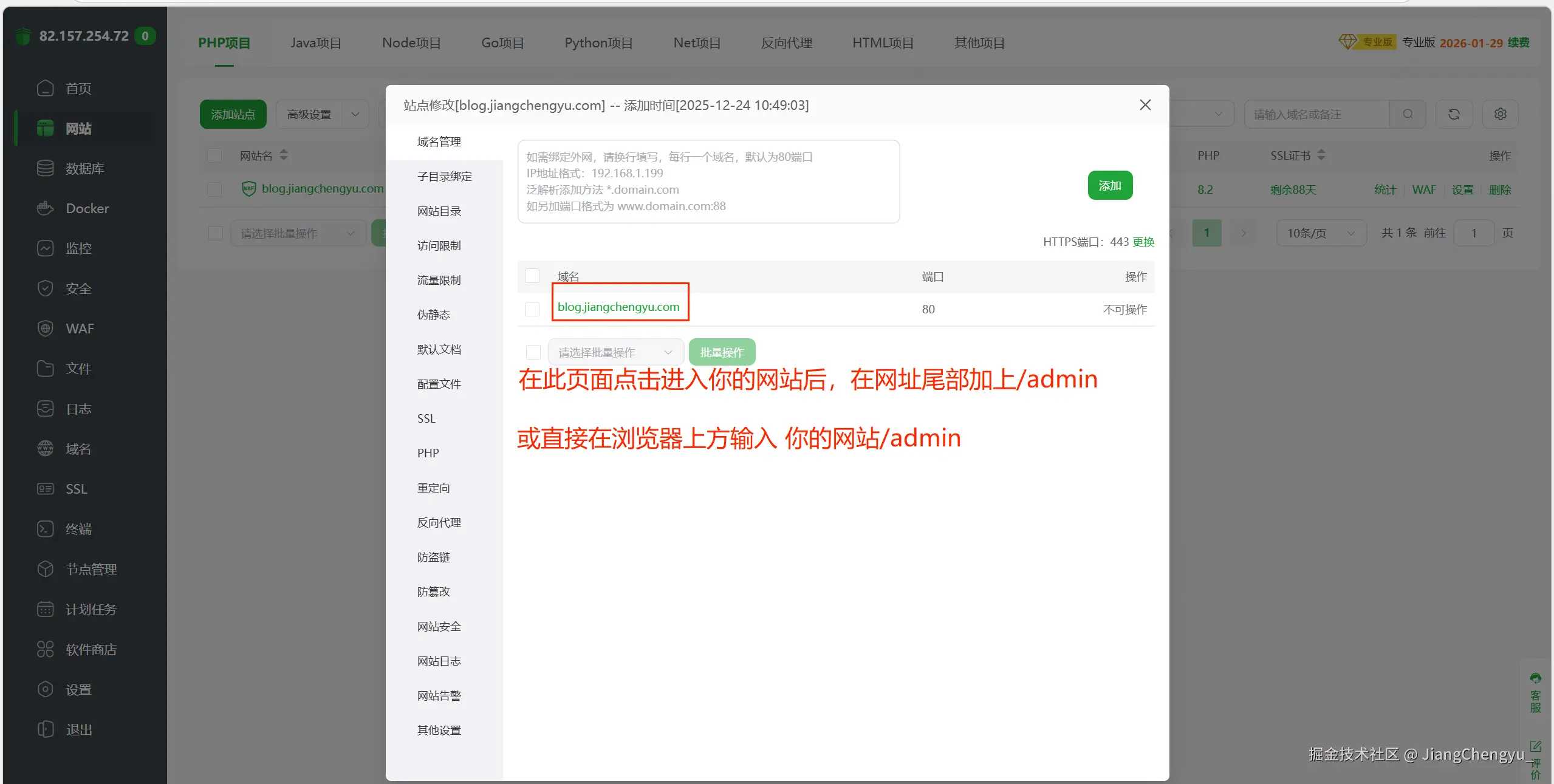Tick the checkbox beside the batch operation dropdown
1554x784 pixels.
(533, 352)
